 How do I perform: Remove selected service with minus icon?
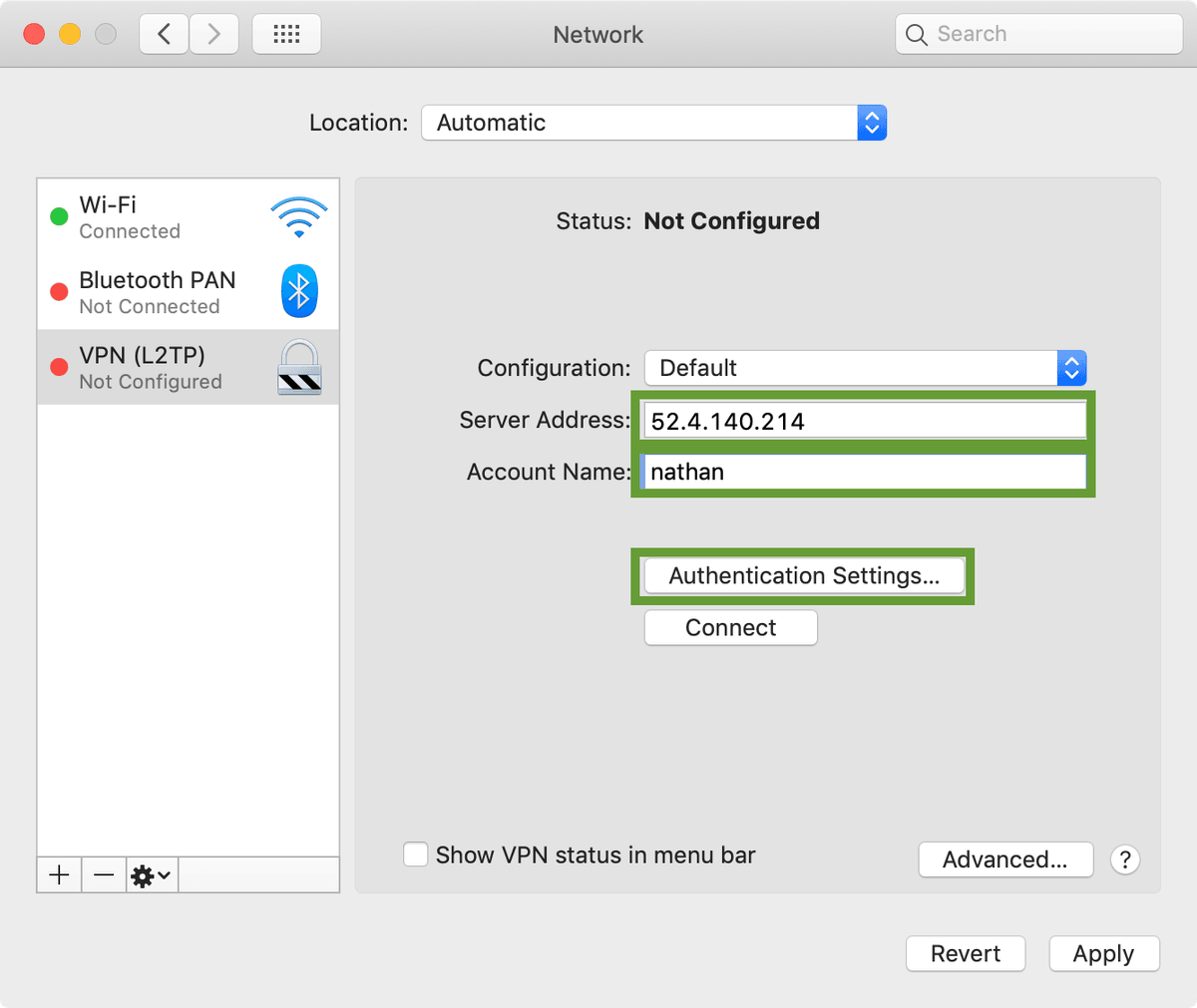103,875
